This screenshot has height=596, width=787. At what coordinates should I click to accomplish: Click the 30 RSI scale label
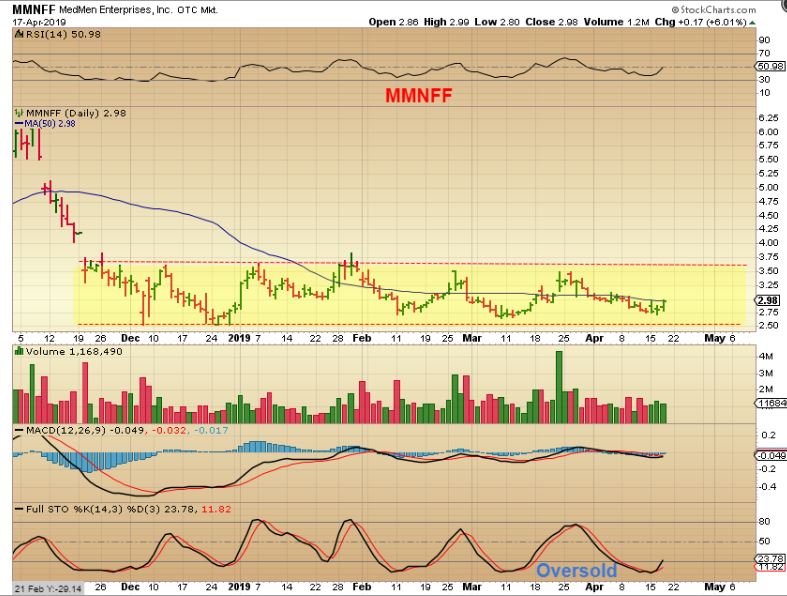(764, 79)
